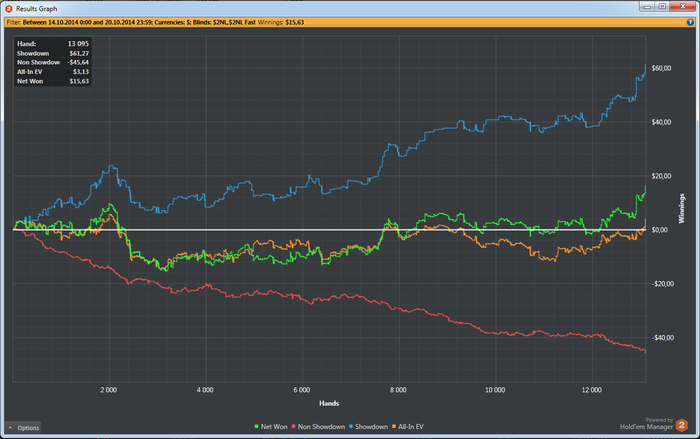
Task: Click the blue Showdown legend swatch
Action: pyautogui.click(x=351, y=426)
